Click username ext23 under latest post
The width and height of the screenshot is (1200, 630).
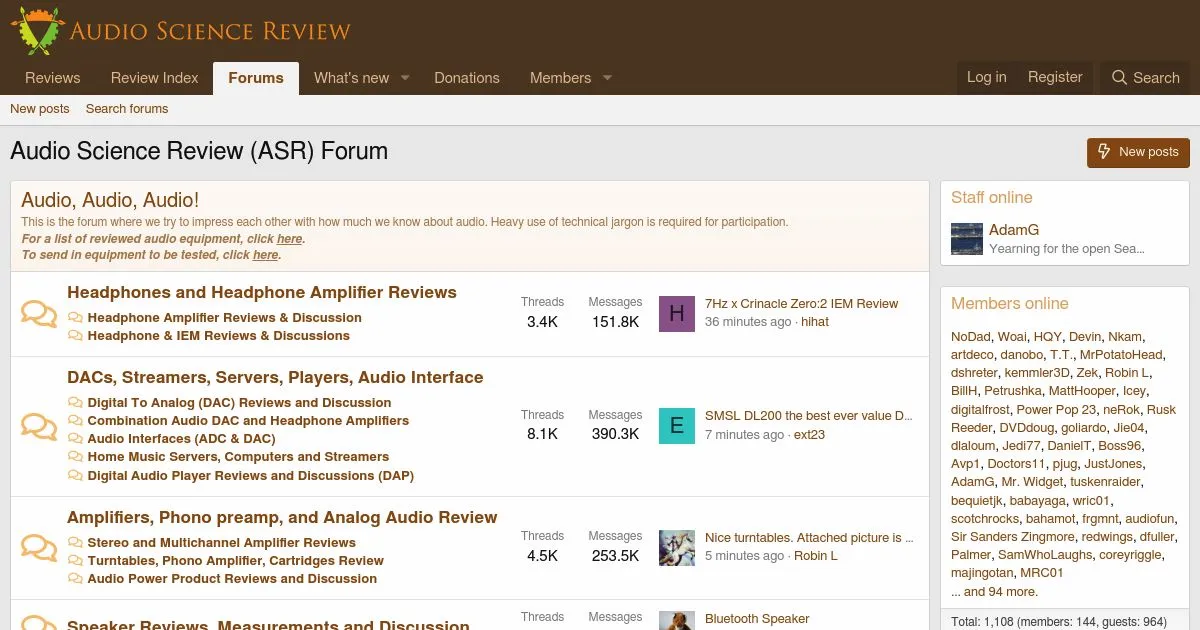click(809, 435)
